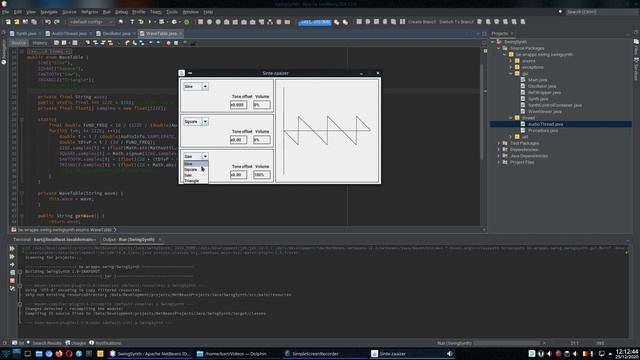Expand the Dependencies node
640x360 pixels.
(x=499, y=149)
